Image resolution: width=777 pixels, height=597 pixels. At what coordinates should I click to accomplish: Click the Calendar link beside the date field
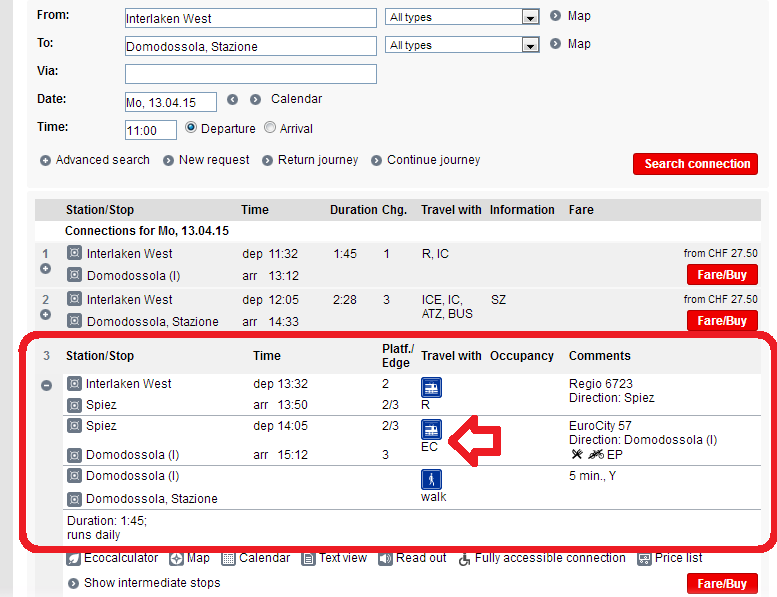coord(296,99)
